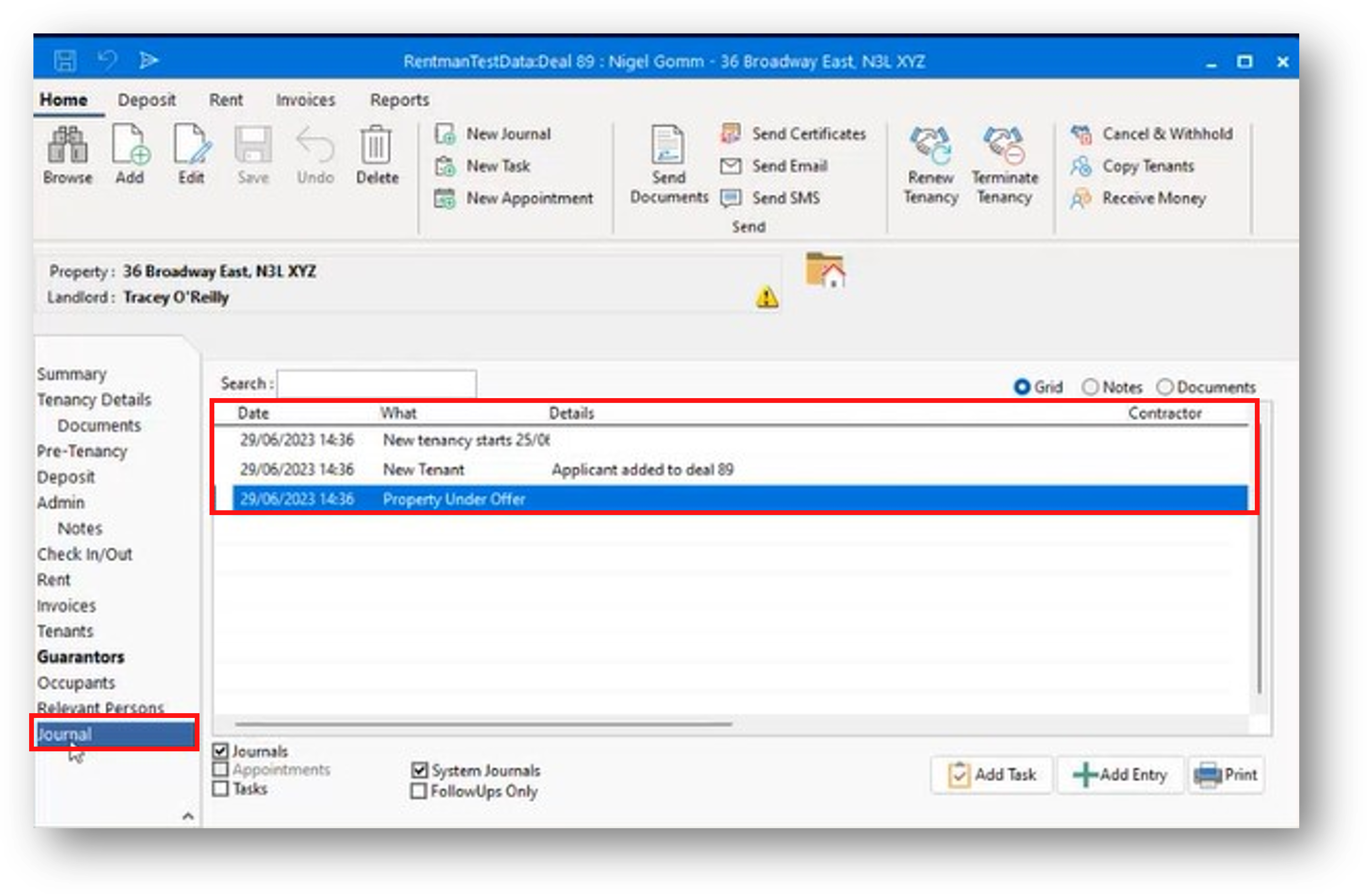Click the Browse binoculars icon
1367x896 pixels.
click(67, 145)
